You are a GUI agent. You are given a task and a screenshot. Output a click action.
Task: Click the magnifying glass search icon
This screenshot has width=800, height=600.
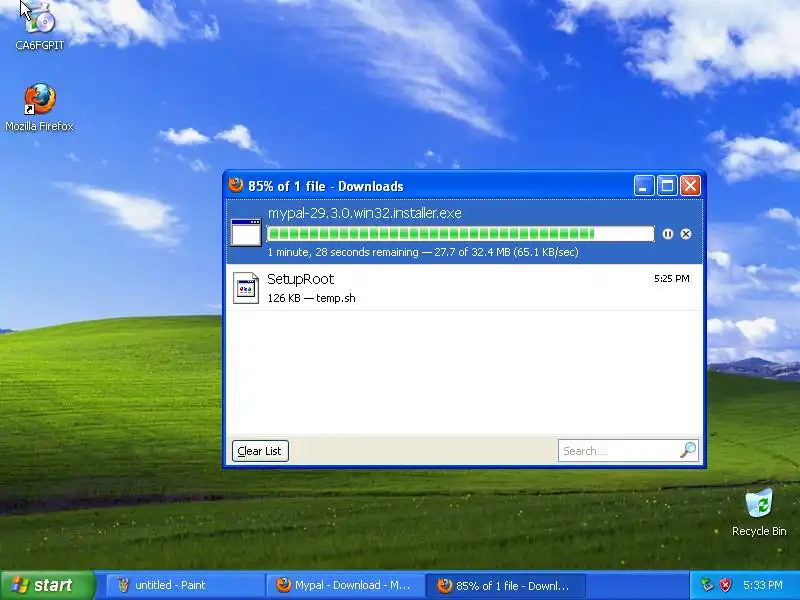click(x=688, y=450)
